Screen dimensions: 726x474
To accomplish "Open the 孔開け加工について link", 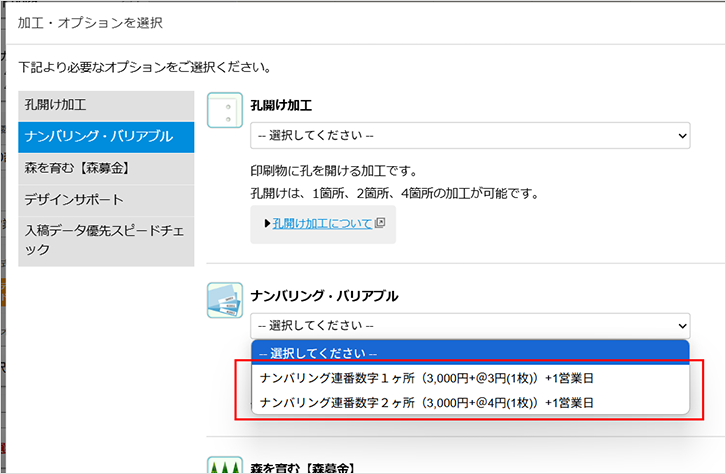I will coord(322,224).
